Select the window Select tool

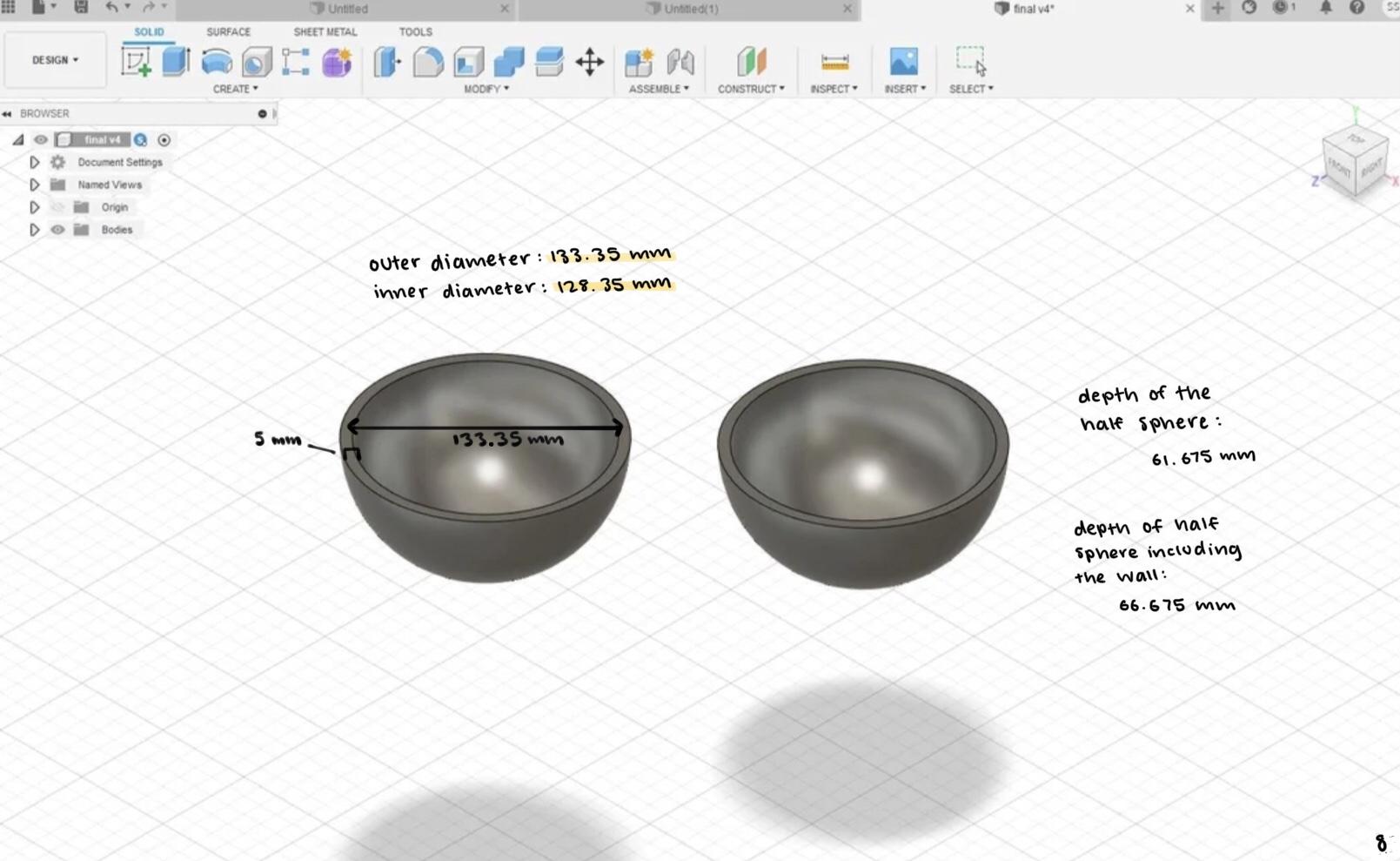tap(971, 61)
